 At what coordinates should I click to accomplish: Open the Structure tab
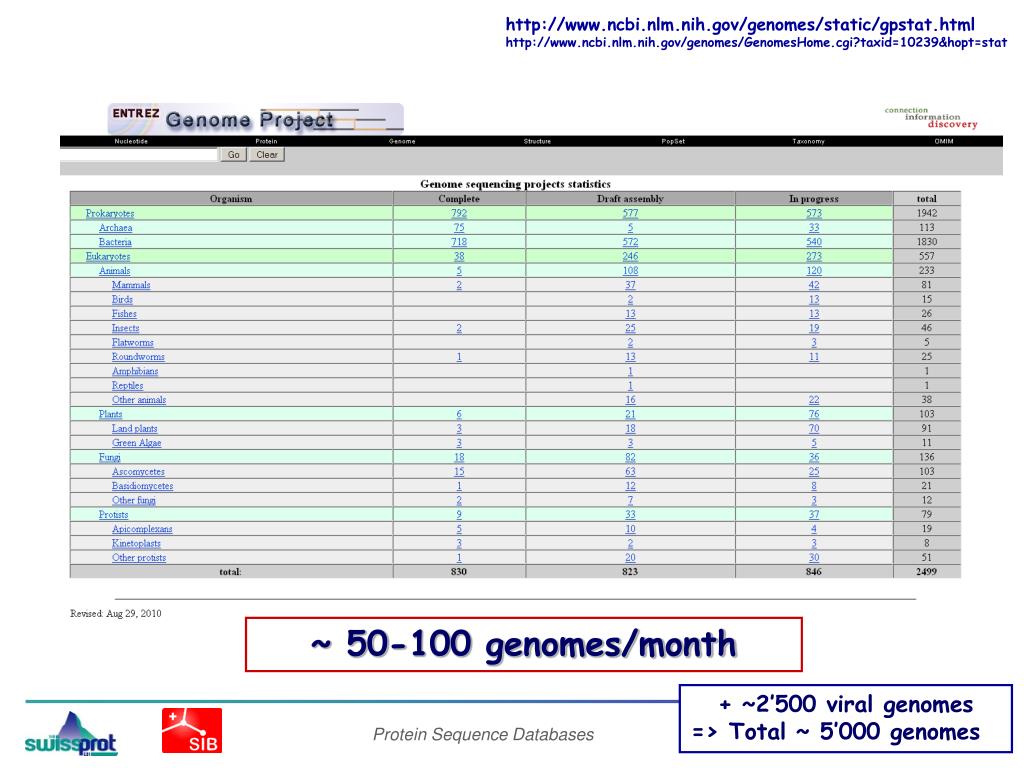coord(537,141)
